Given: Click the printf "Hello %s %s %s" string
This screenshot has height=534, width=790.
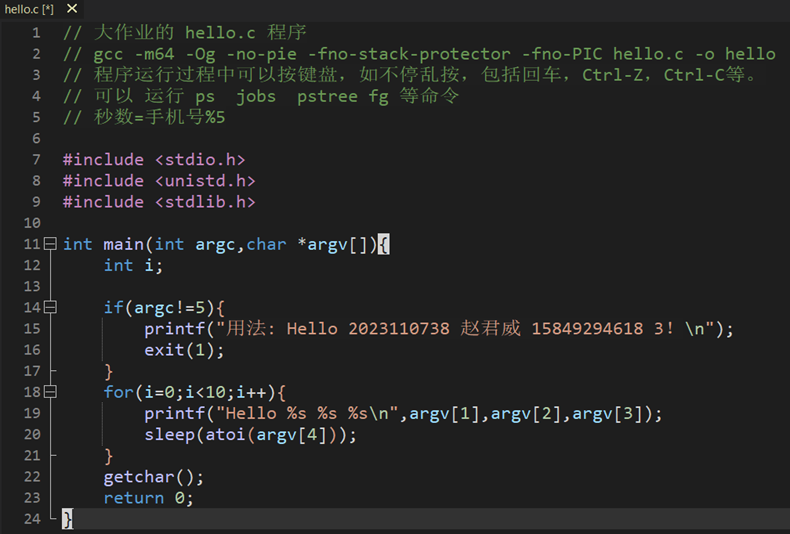Looking at the screenshot, I should (307, 414).
